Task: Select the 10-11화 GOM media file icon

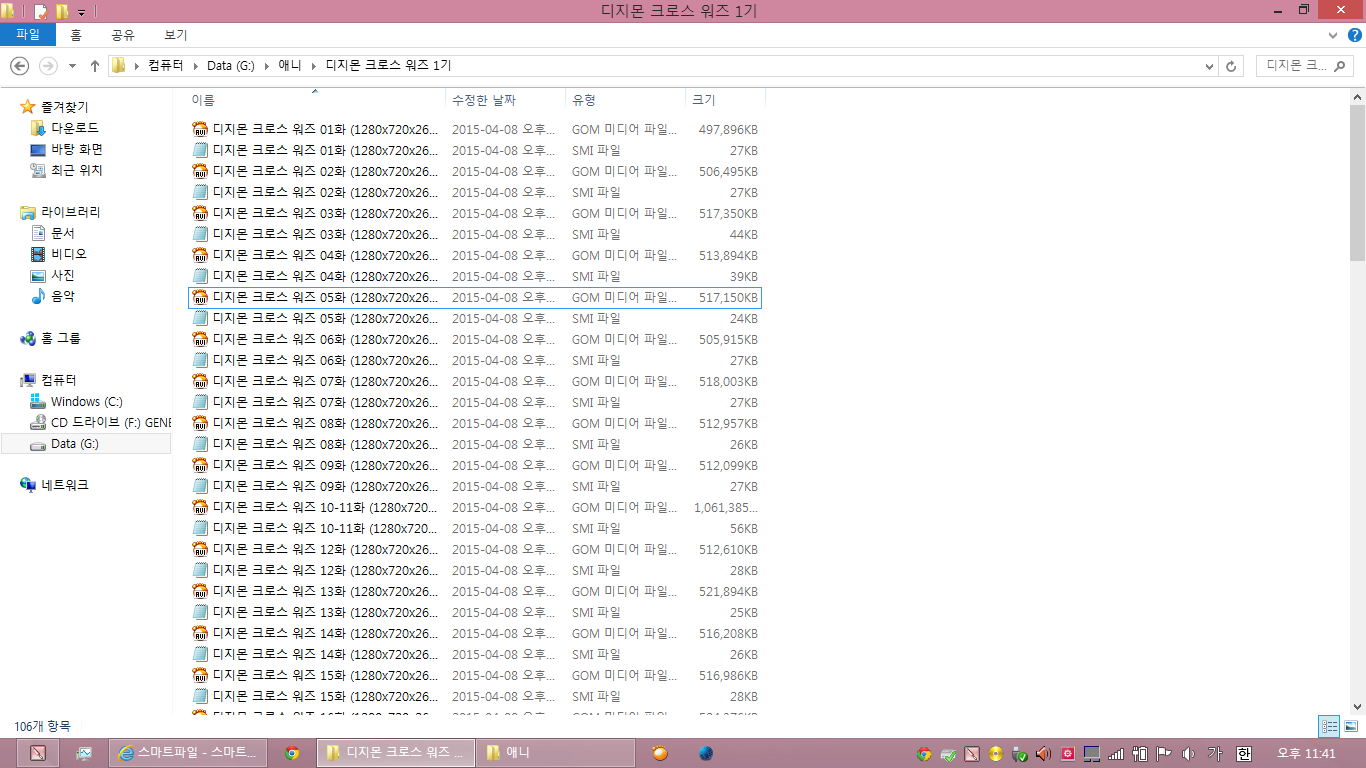Action: tap(200, 507)
